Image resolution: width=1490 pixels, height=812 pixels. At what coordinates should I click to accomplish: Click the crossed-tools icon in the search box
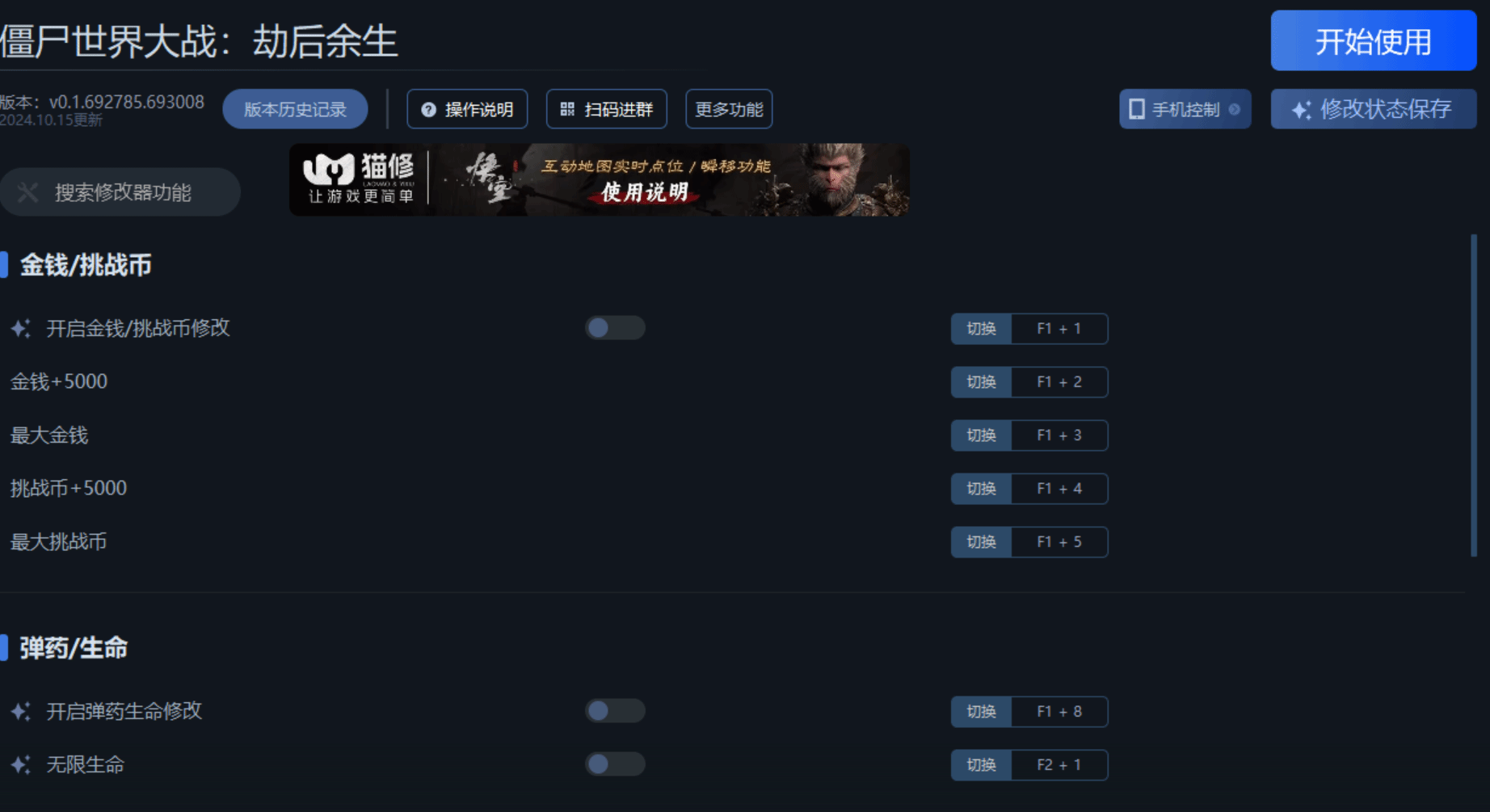coord(28,192)
